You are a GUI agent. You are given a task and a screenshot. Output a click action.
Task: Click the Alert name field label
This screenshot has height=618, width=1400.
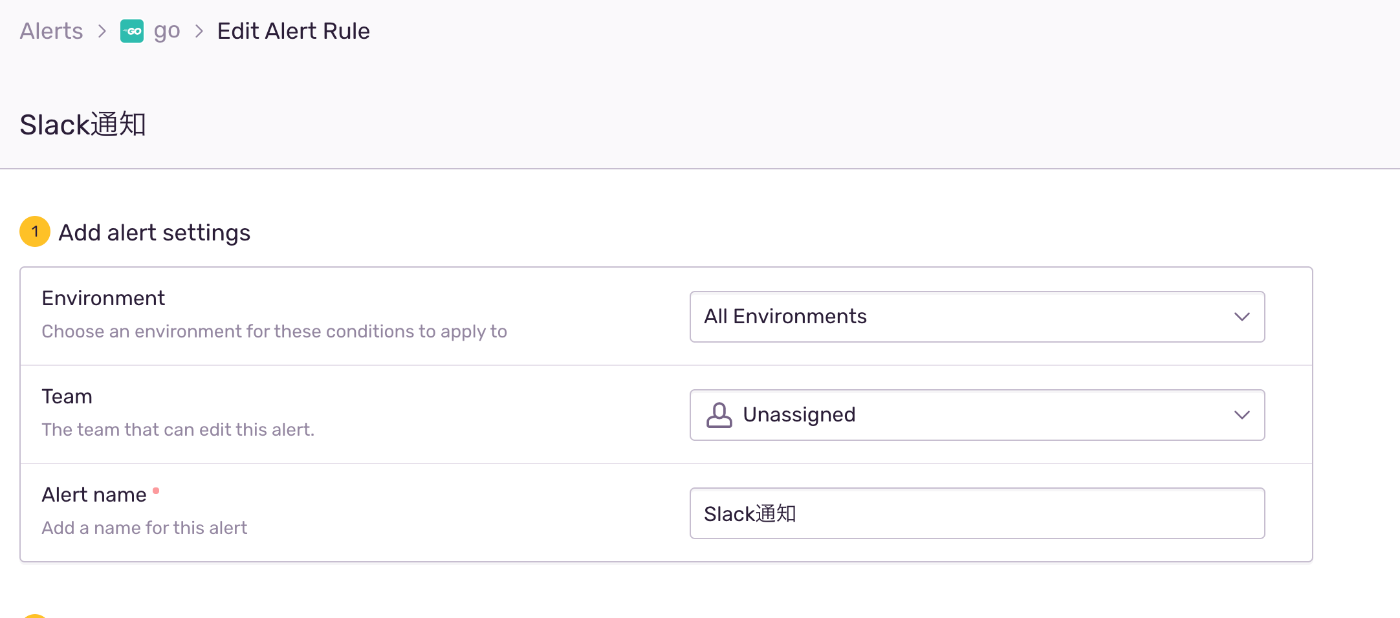click(94, 494)
